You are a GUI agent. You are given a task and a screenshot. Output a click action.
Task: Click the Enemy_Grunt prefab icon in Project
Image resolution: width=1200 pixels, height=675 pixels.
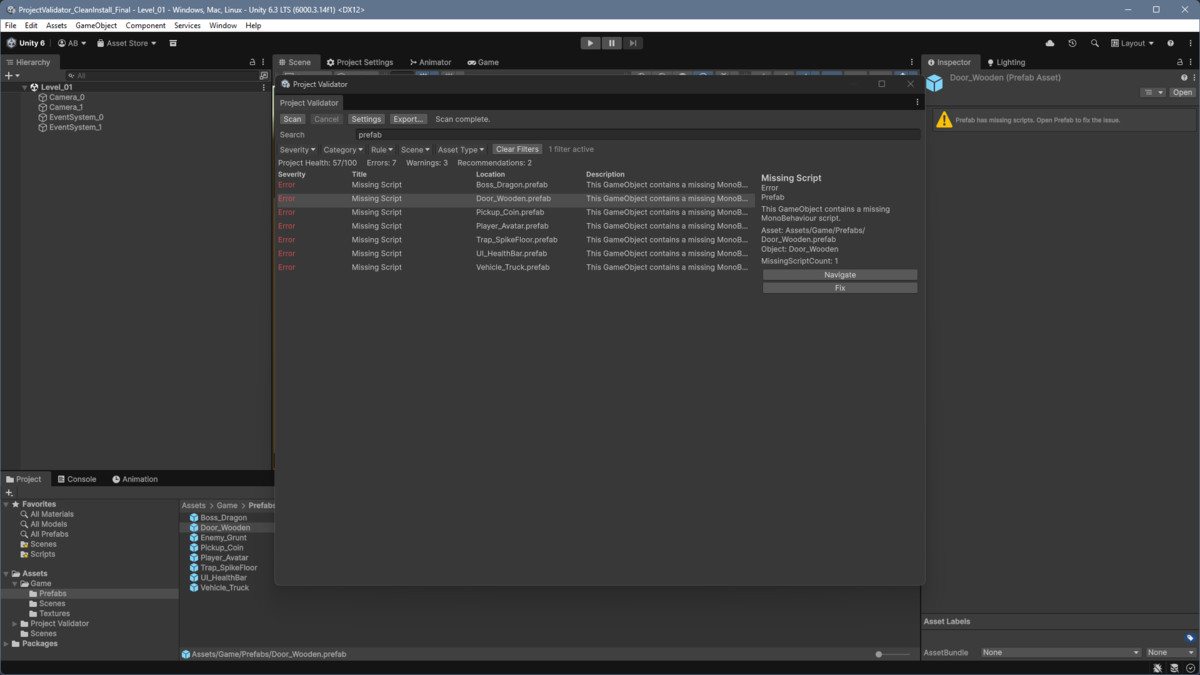(194, 537)
